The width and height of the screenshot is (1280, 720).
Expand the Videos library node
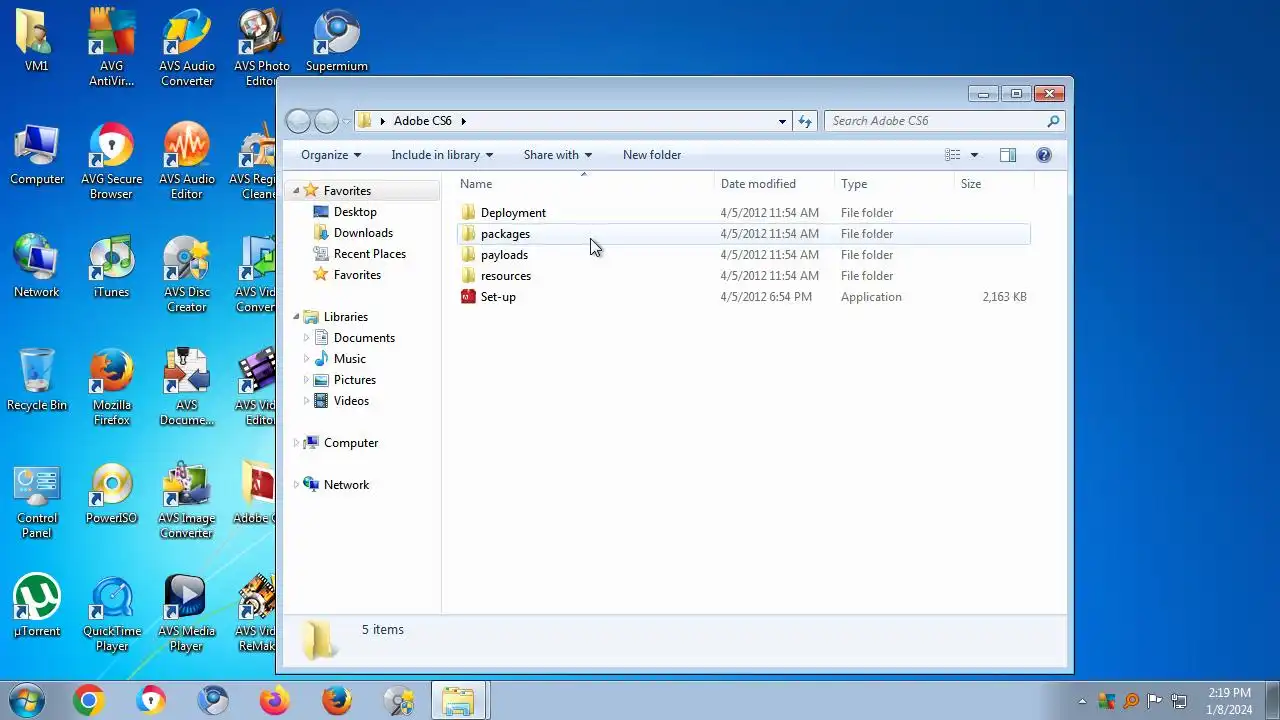[306, 401]
